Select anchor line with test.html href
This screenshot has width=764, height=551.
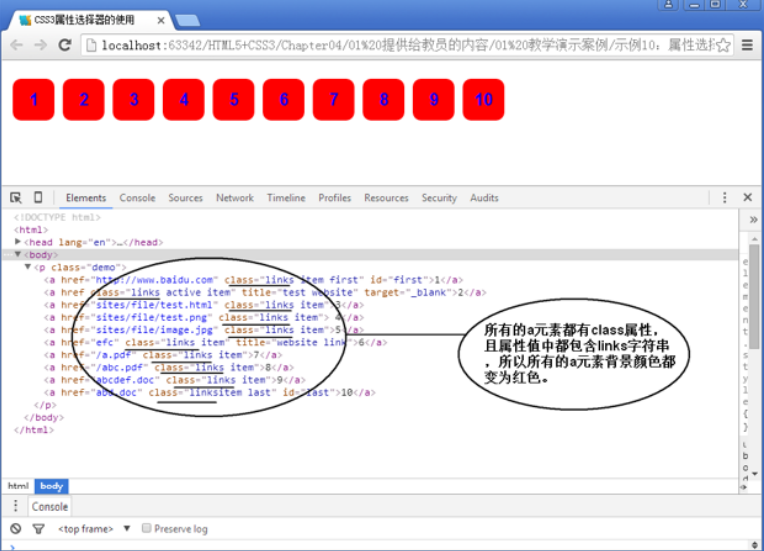click(x=204, y=305)
